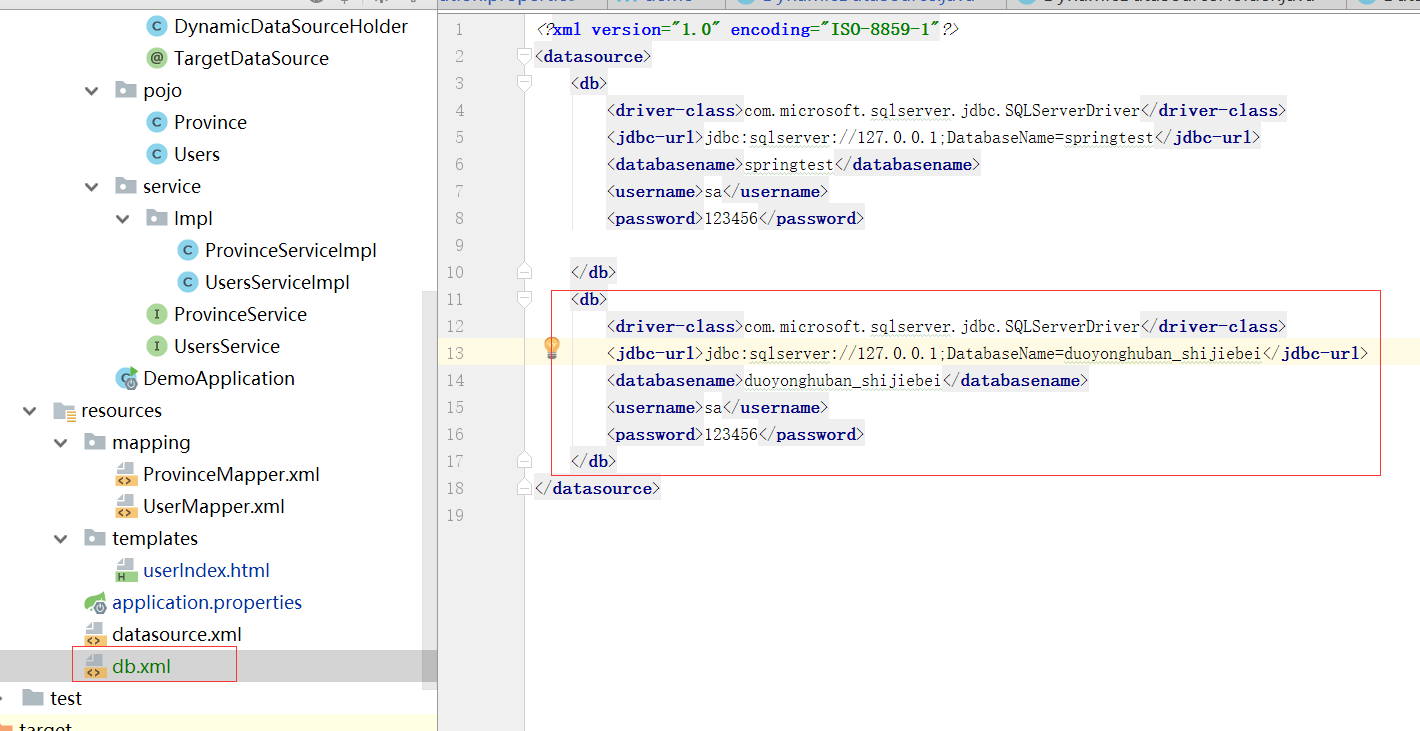Collapse the mapping folder node
This screenshot has width=1420, height=731.
(x=62, y=443)
